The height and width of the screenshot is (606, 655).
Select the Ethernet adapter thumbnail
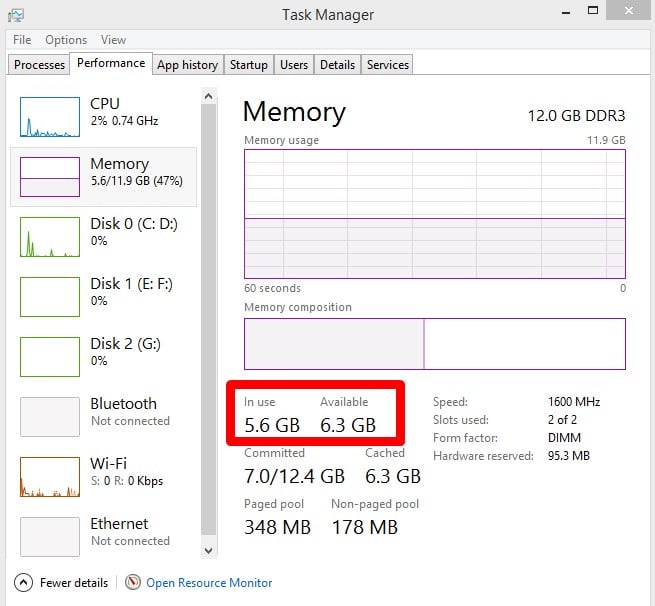(50, 537)
